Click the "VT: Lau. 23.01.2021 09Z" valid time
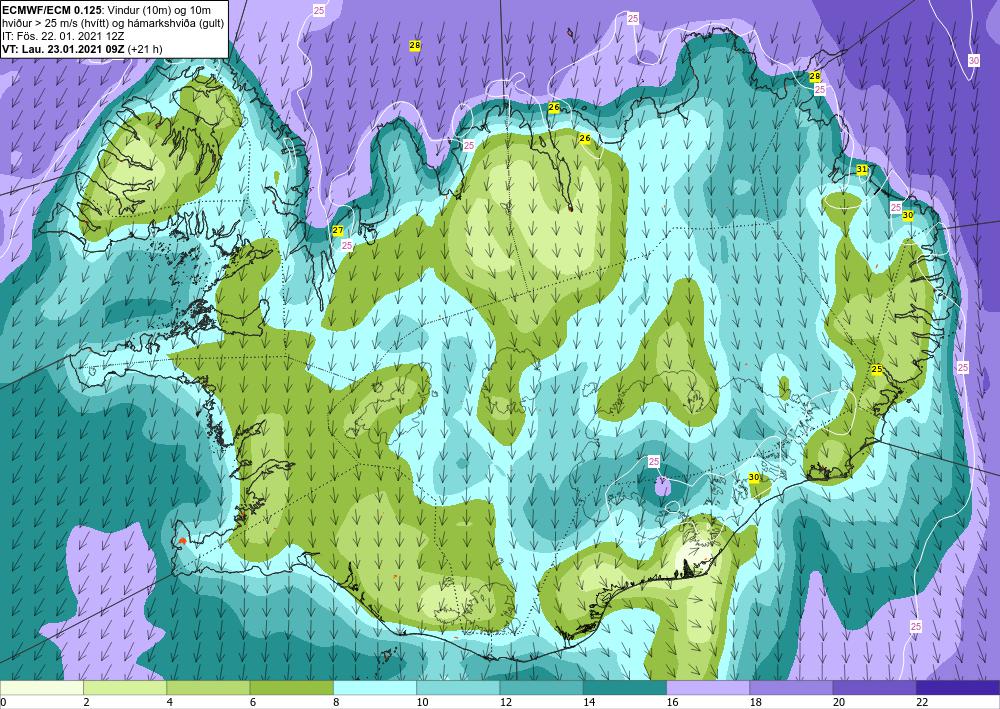The height and width of the screenshot is (709, 1000). (64, 49)
